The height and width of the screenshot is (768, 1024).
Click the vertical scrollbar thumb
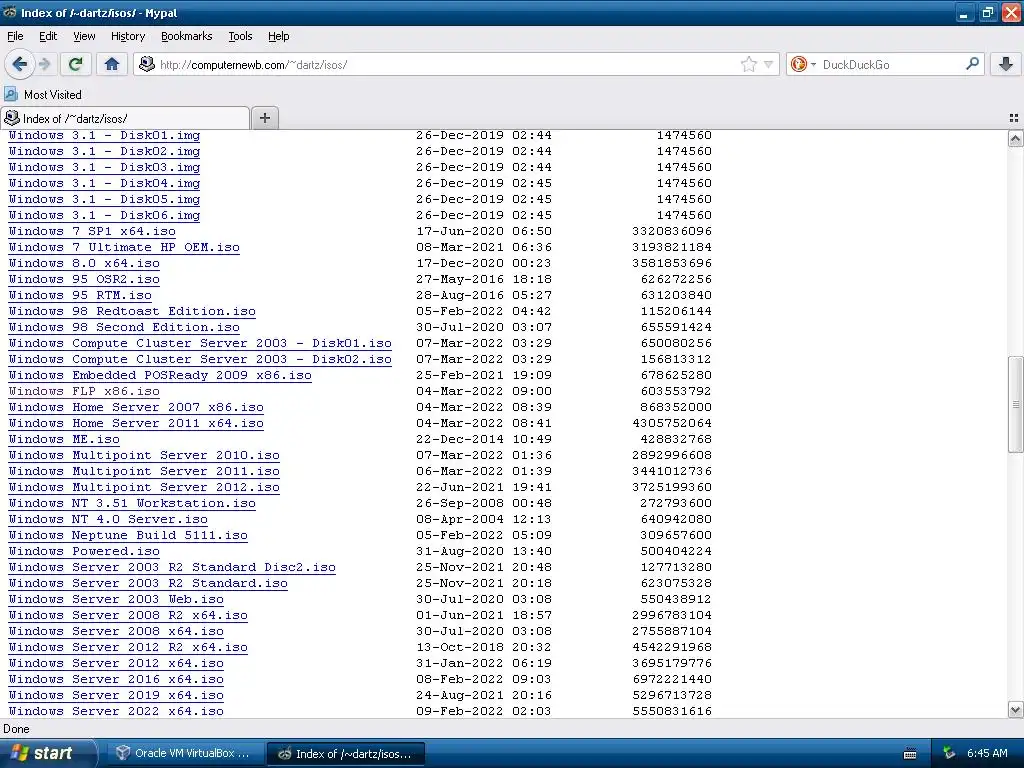tap(1015, 404)
